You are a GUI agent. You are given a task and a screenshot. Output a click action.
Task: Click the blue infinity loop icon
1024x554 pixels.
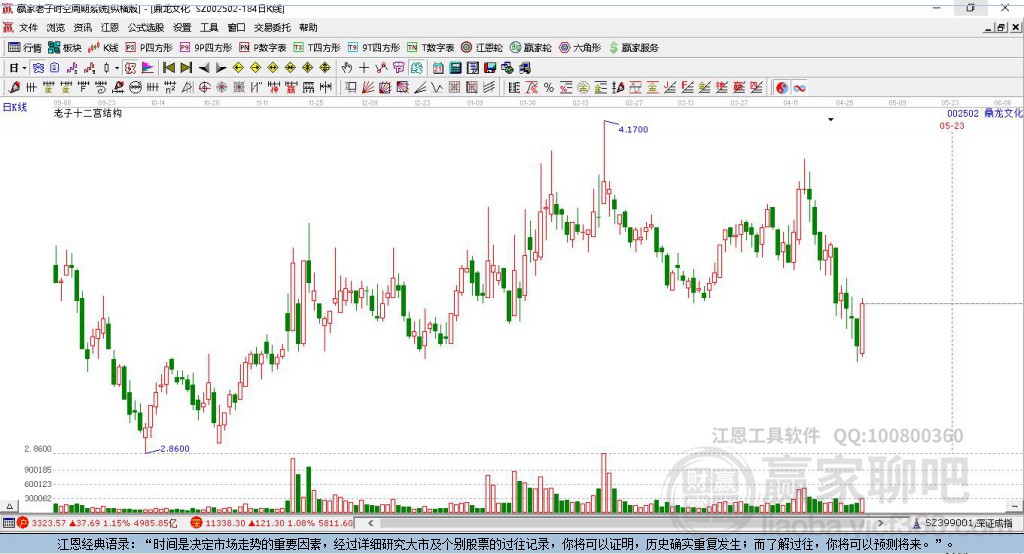[x=799, y=87]
